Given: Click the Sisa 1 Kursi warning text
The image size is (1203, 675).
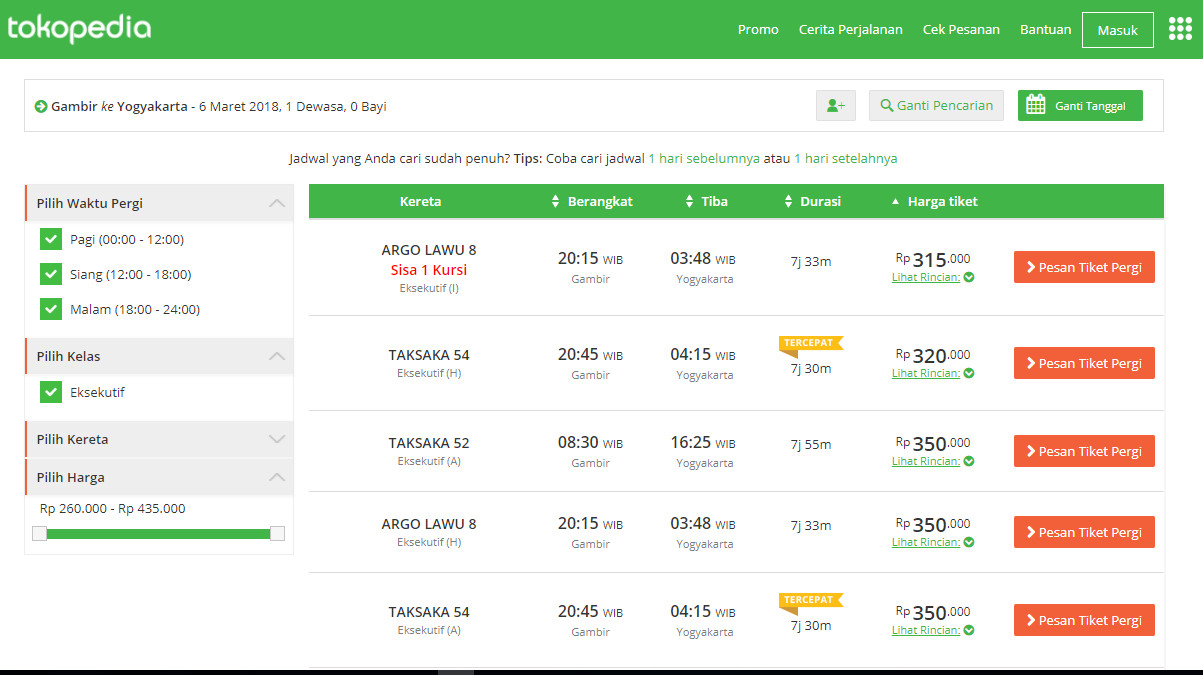Looking at the screenshot, I should tap(429, 270).
